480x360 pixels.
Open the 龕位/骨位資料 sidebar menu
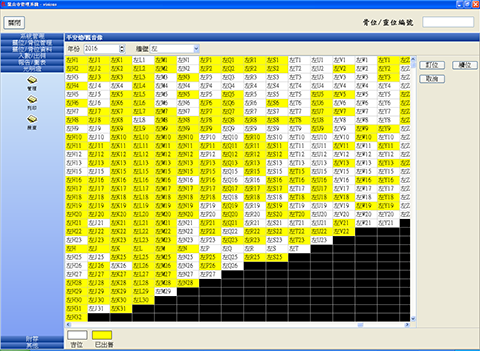pyautogui.click(x=32, y=49)
